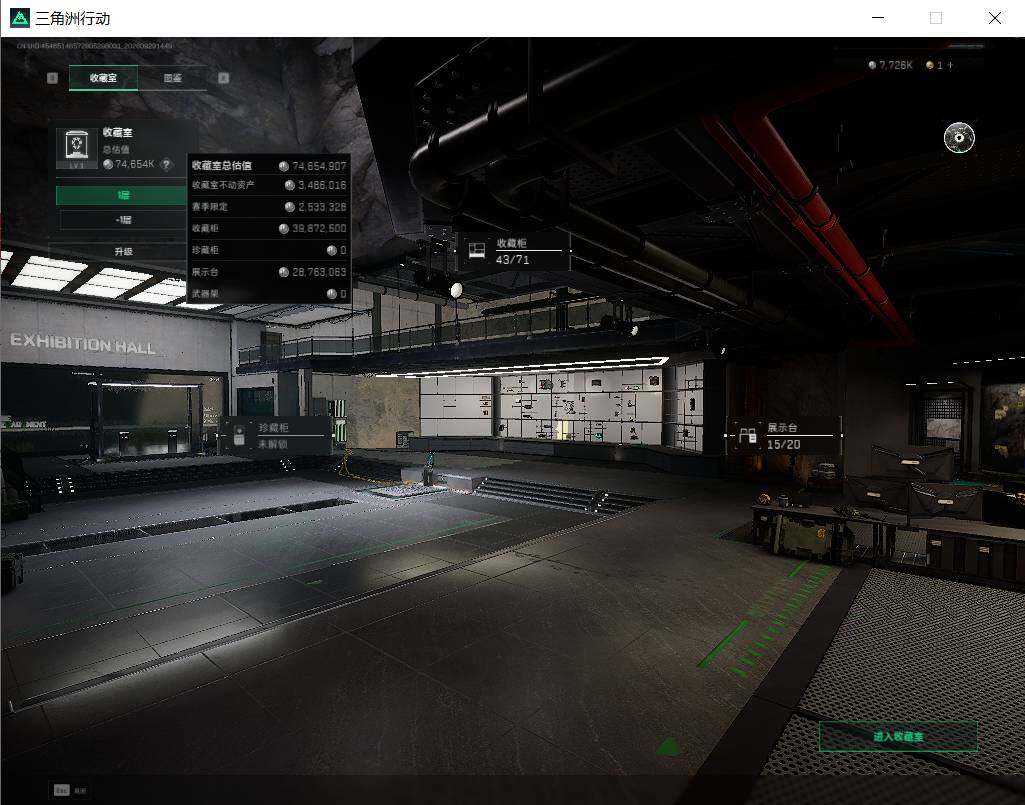Click the previous-tab key icon left of 收藏室
The height and width of the screenshot is (805, 1025).
tap(52, 78)
